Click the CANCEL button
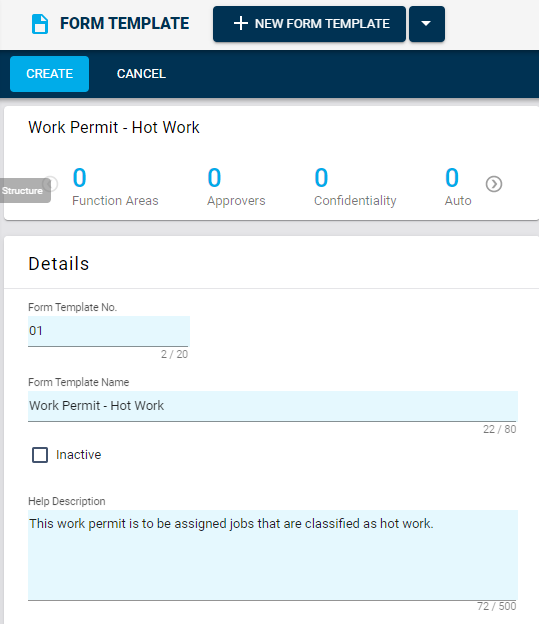Viewport: 539px width, 624px height. (141, 74)
